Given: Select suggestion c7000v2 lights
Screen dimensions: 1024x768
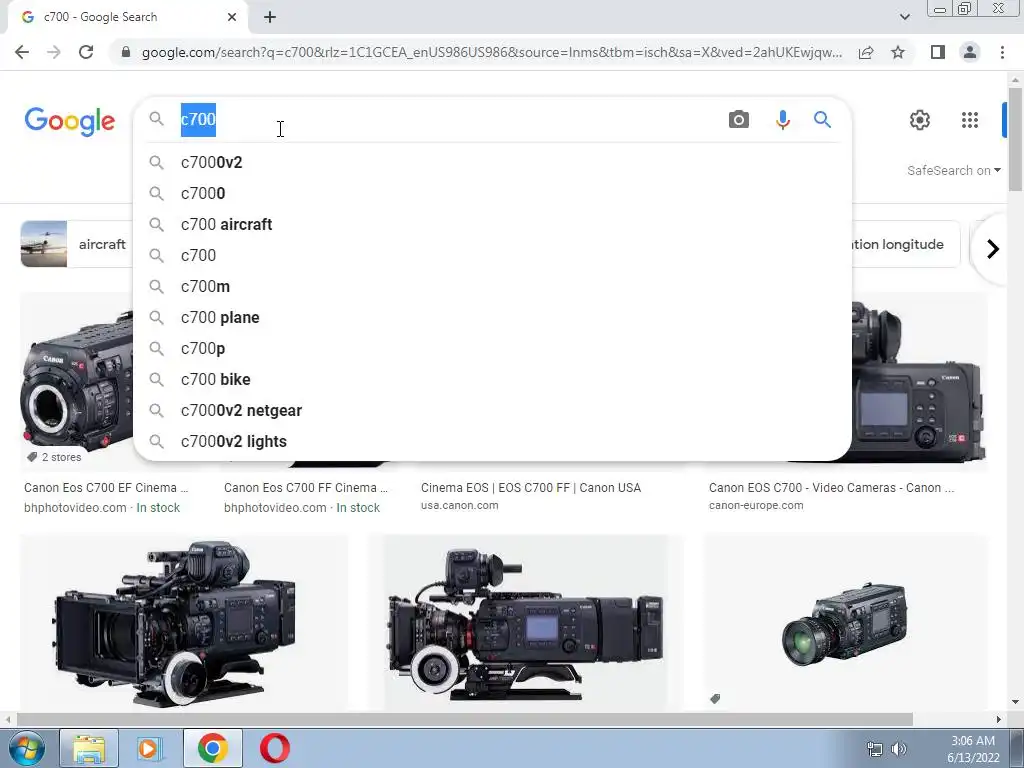Looking at the screenshot, I should click(x=492, y=441).
